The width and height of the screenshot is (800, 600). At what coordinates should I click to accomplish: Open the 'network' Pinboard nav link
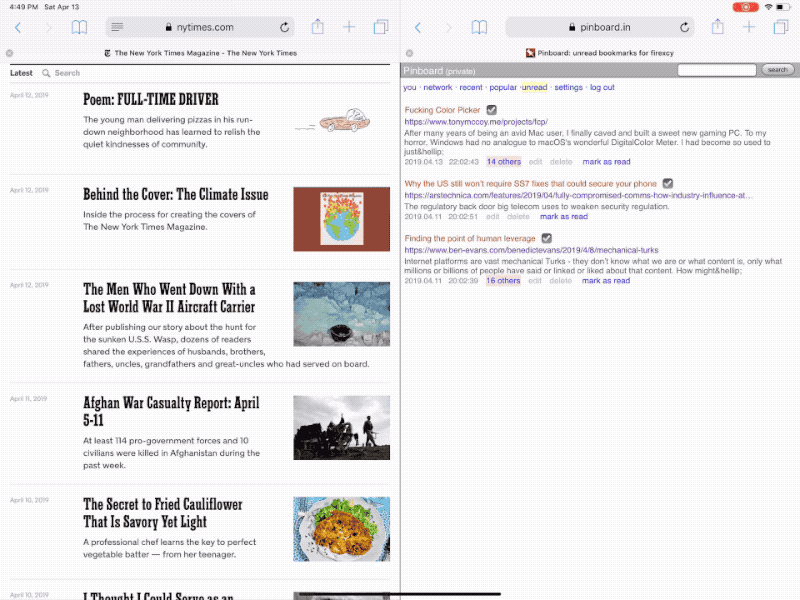click(x=438, y=87)
